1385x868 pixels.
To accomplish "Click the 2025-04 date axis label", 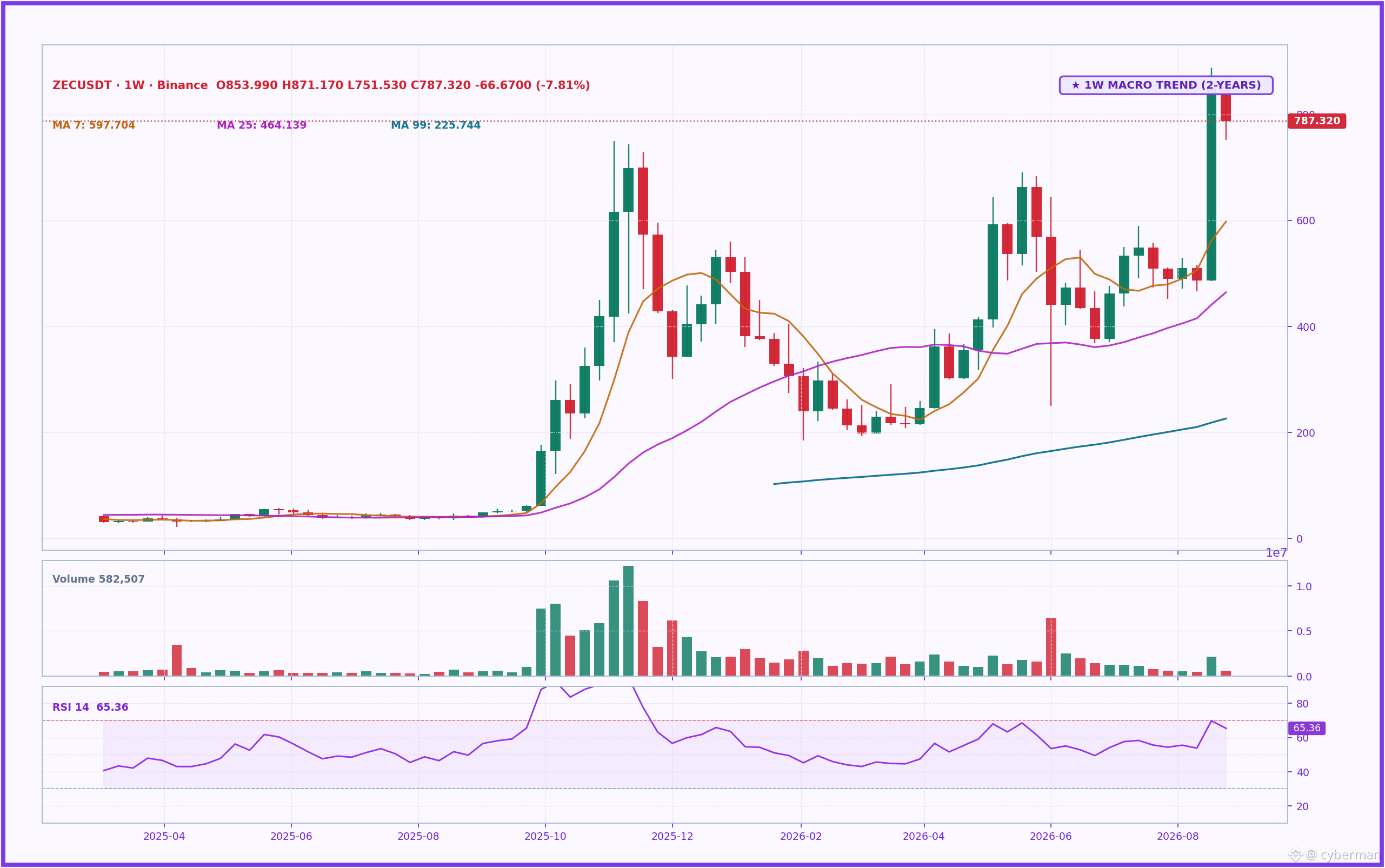I will pos(164,837).
